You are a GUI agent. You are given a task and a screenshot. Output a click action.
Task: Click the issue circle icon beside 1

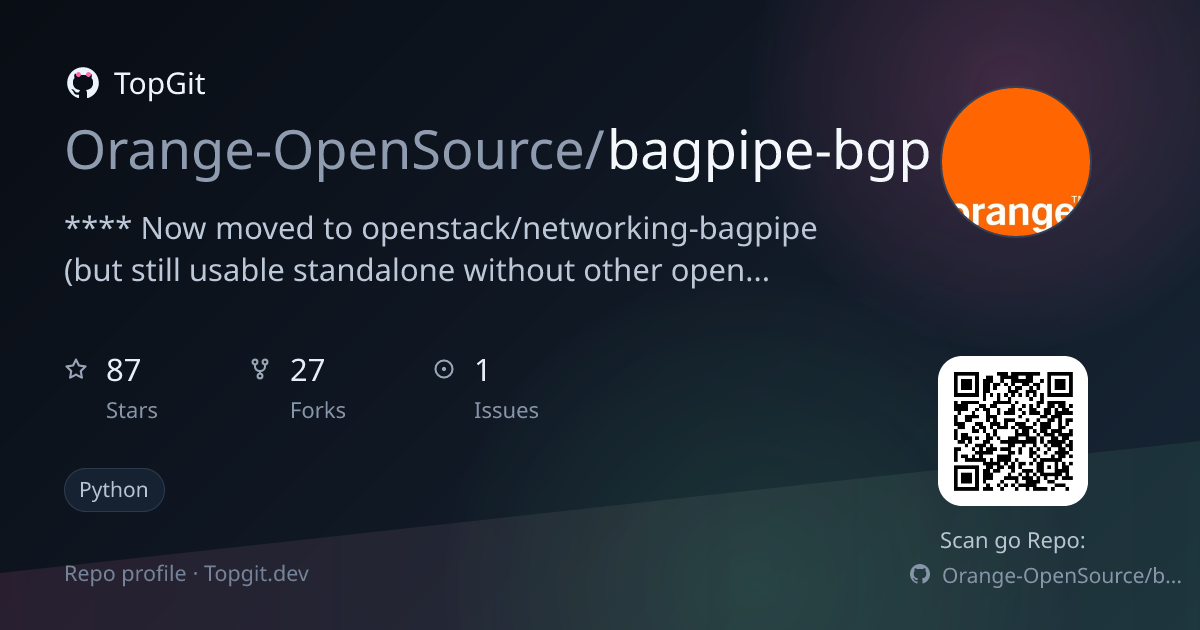(444, 370)
